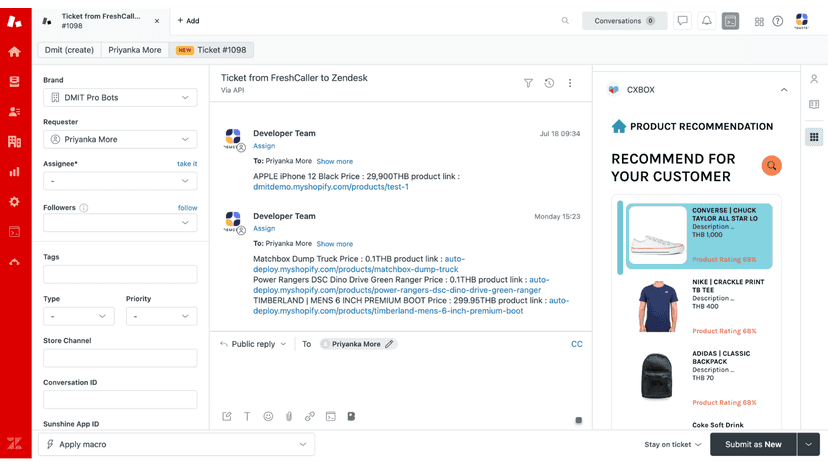This screenshot has width=828, height=466.
Task: Insert emoji in reply composer
Action: (268, 416)
